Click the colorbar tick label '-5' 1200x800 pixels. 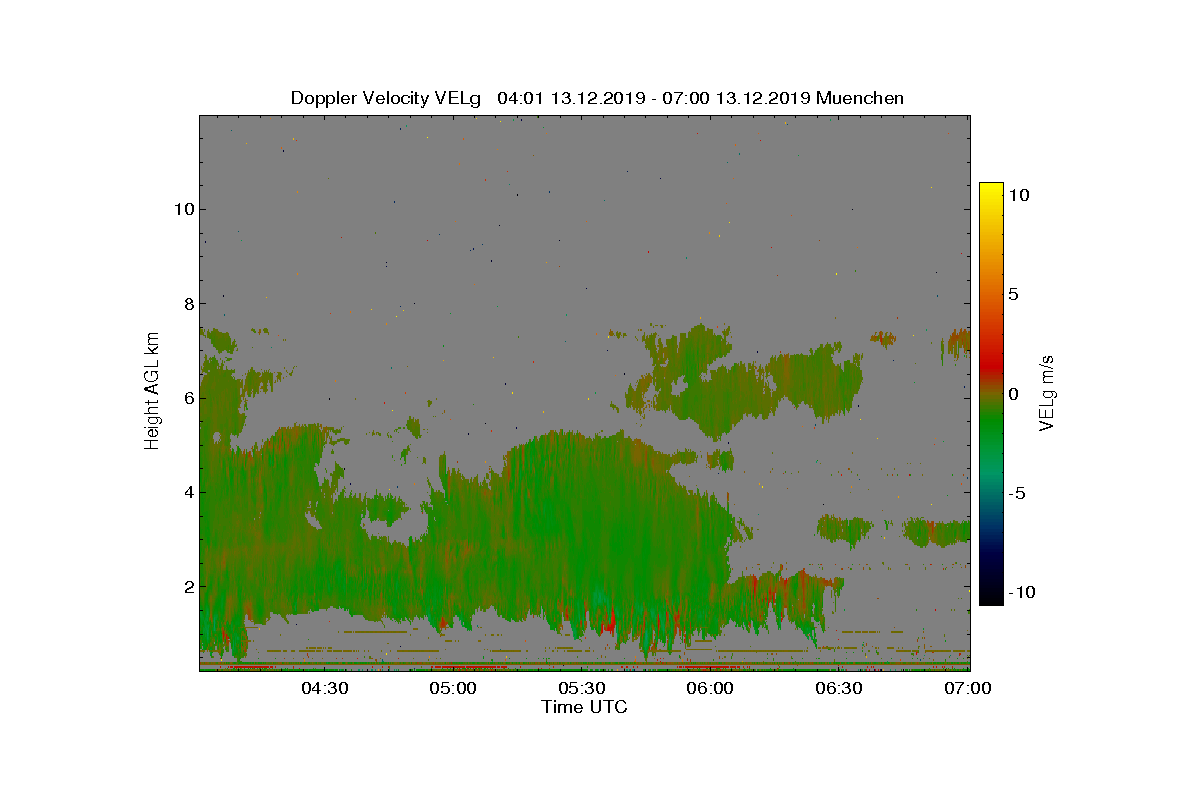1016,493
